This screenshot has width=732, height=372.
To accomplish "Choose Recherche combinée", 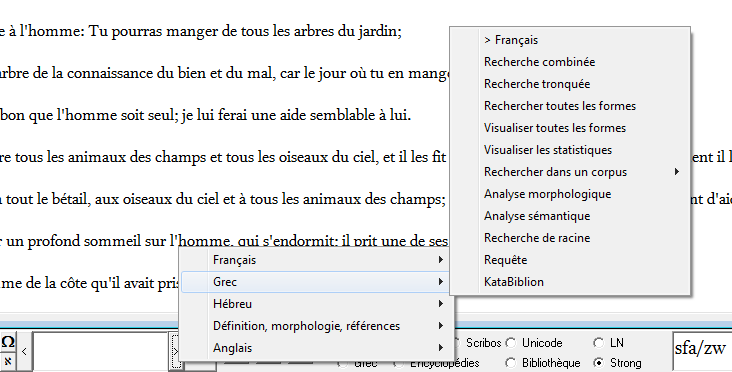I will (570, 62).
